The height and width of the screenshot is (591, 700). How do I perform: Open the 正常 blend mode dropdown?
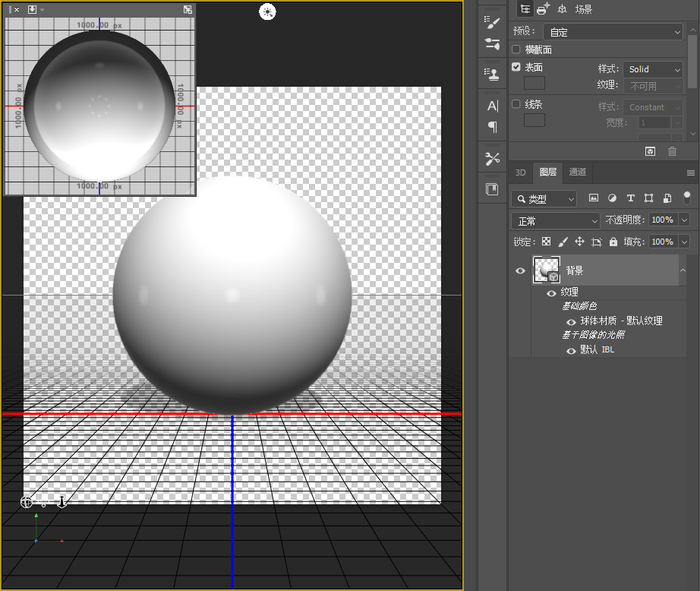coord(555,220)
